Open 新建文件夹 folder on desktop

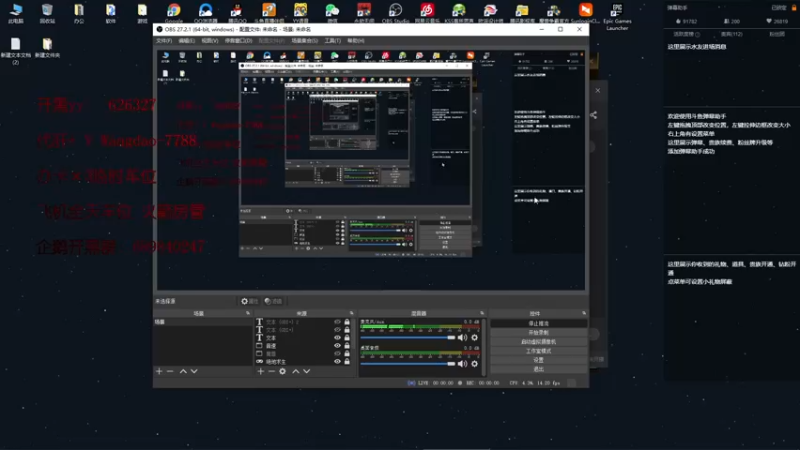tap(47, 48)
